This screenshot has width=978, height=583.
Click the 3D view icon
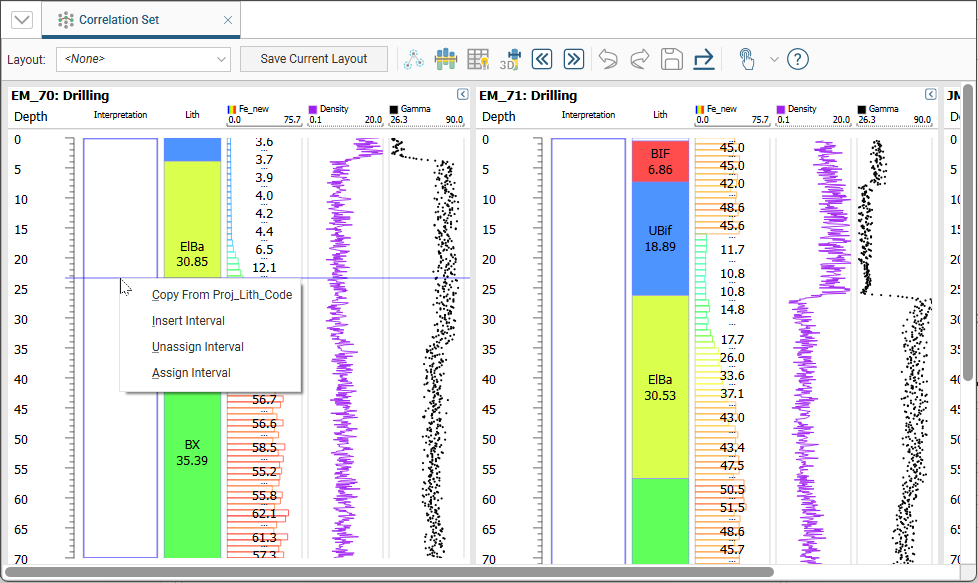(510, 59)
